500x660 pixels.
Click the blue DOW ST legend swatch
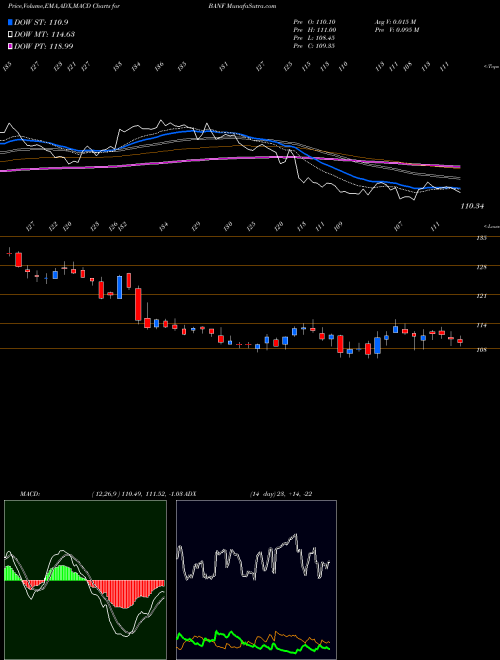tap(10, 22)
